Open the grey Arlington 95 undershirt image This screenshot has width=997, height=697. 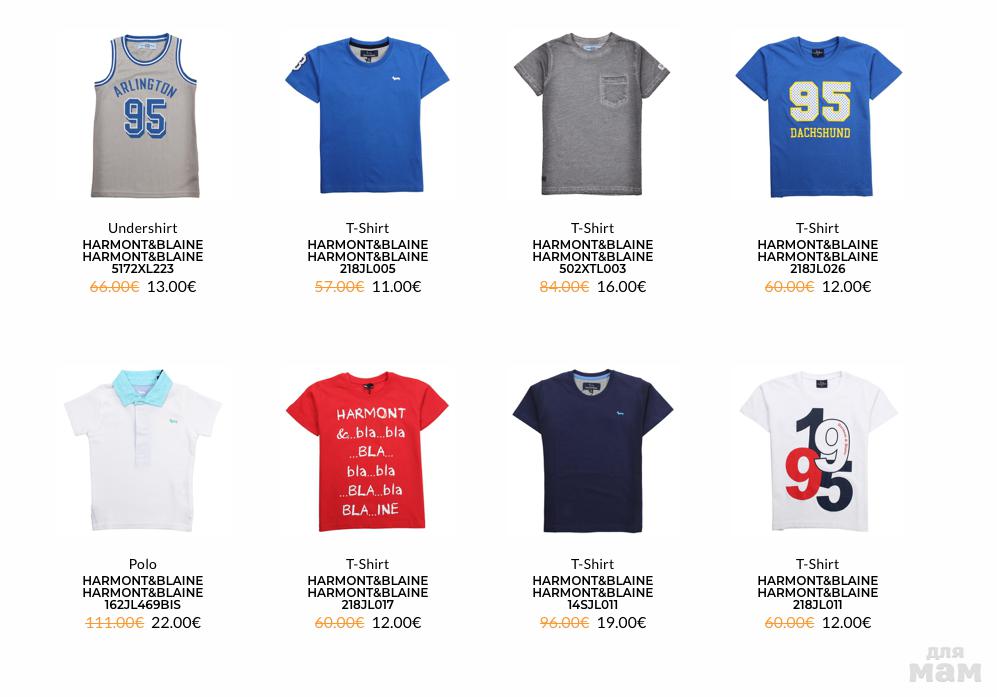click(145, 115)
